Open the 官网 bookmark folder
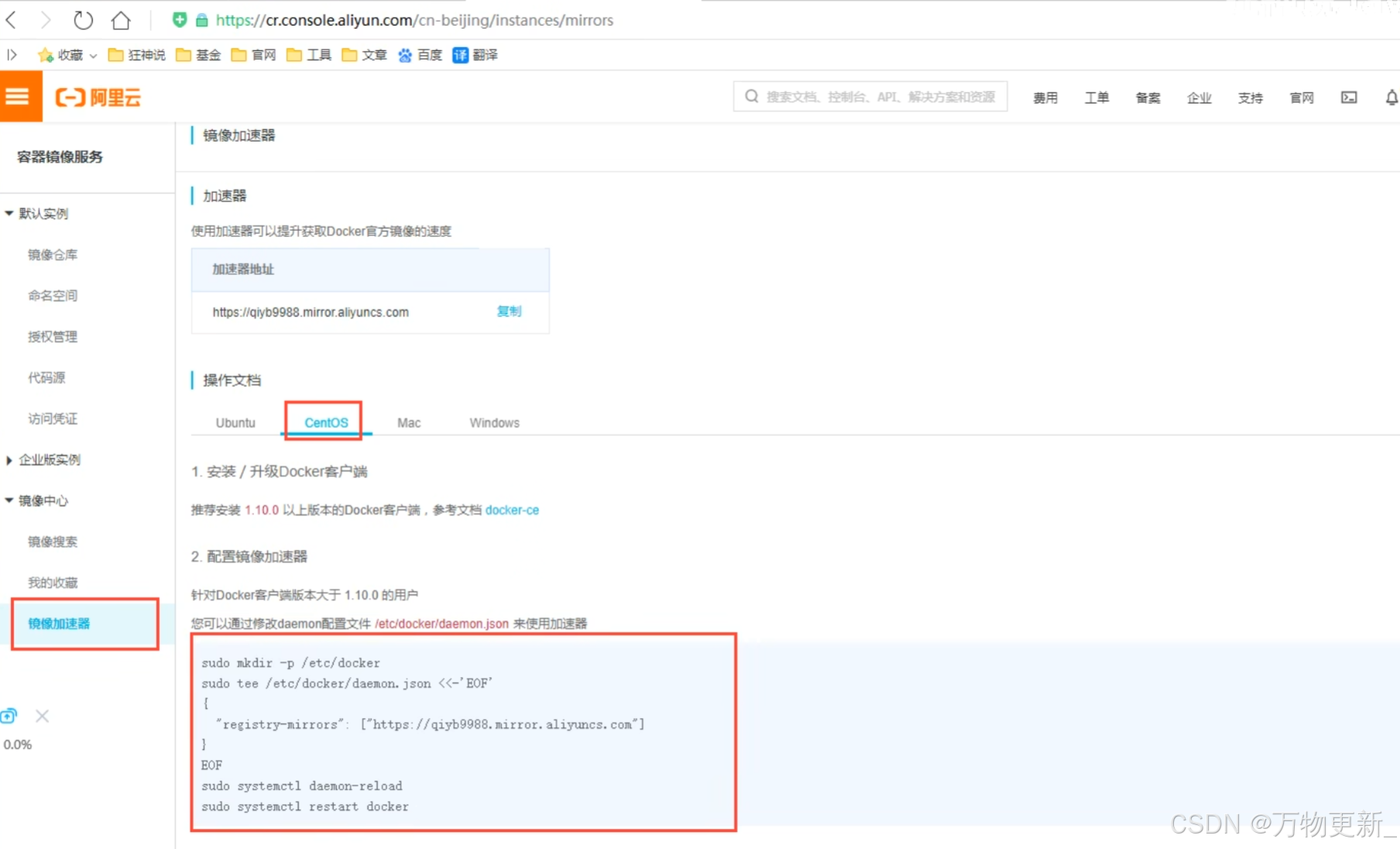The image size is (1400, 849). point(253,54)
